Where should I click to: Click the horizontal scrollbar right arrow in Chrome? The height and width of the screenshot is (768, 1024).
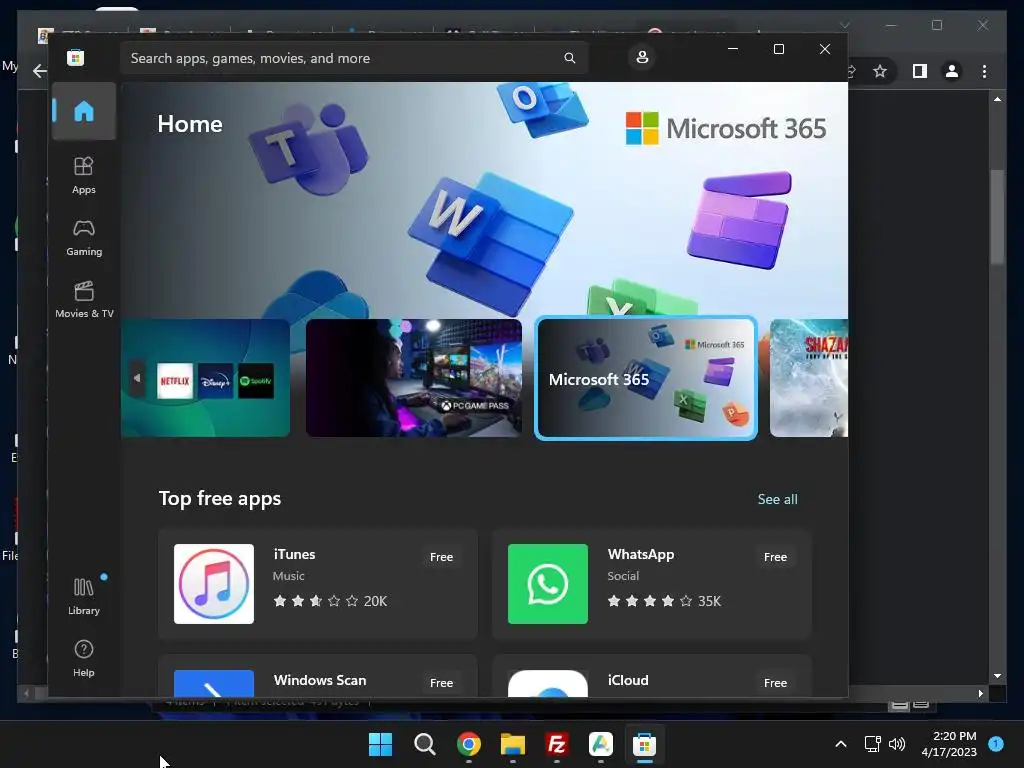pyautogui.click(x=980, y=694)
